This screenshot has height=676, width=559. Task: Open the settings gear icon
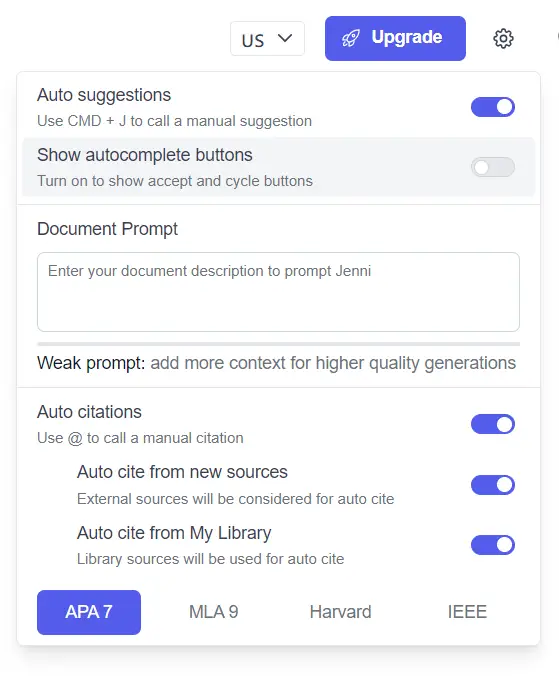click(x=503, y=39)
